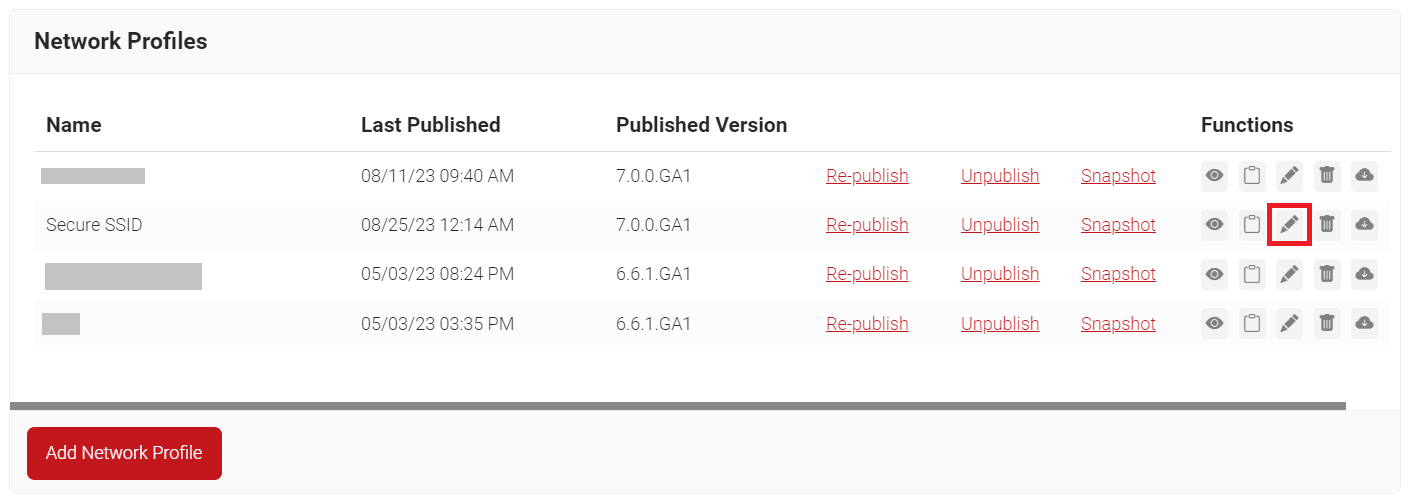Image resolution: width=1409 pixels, height=502 pixels.
Task: Download the Secure SSID profile
Action: tap(1364, 224)
